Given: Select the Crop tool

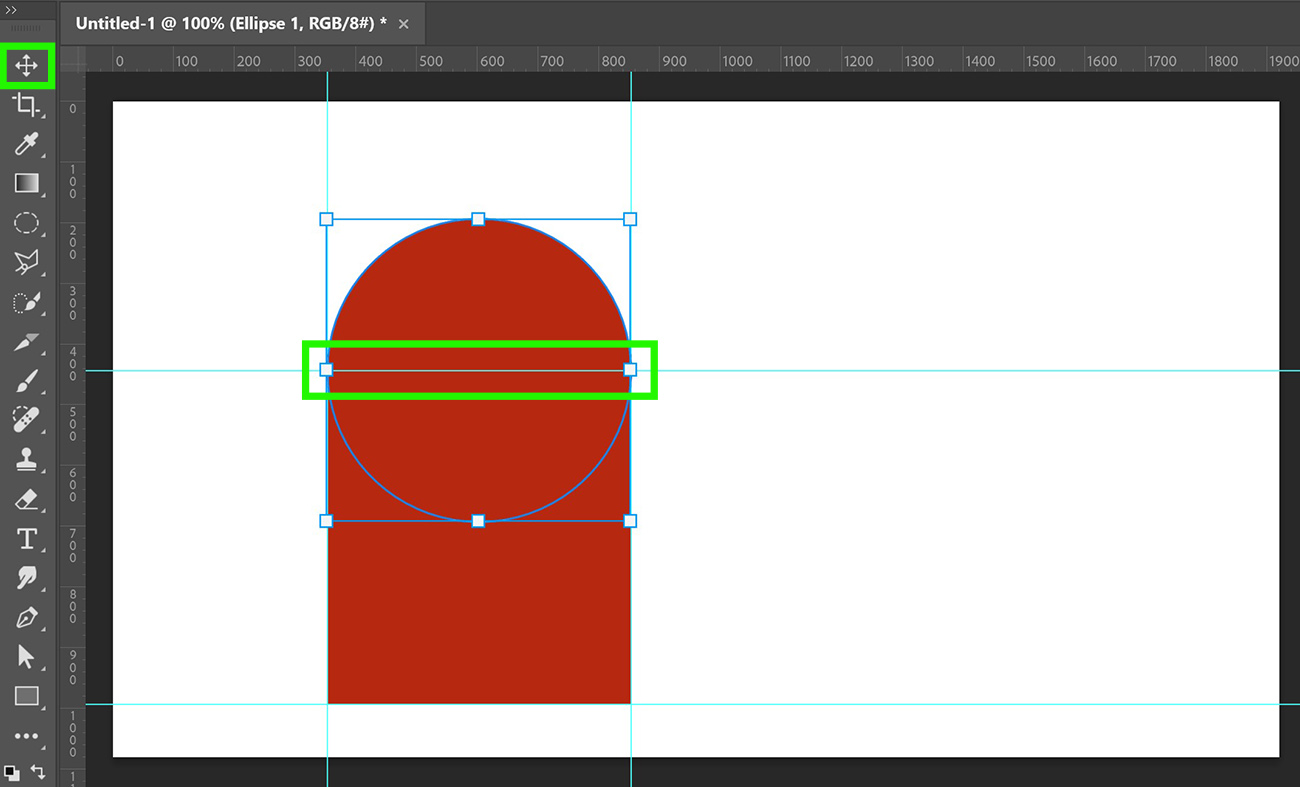Looking at the screenshot, I should 27,106.
